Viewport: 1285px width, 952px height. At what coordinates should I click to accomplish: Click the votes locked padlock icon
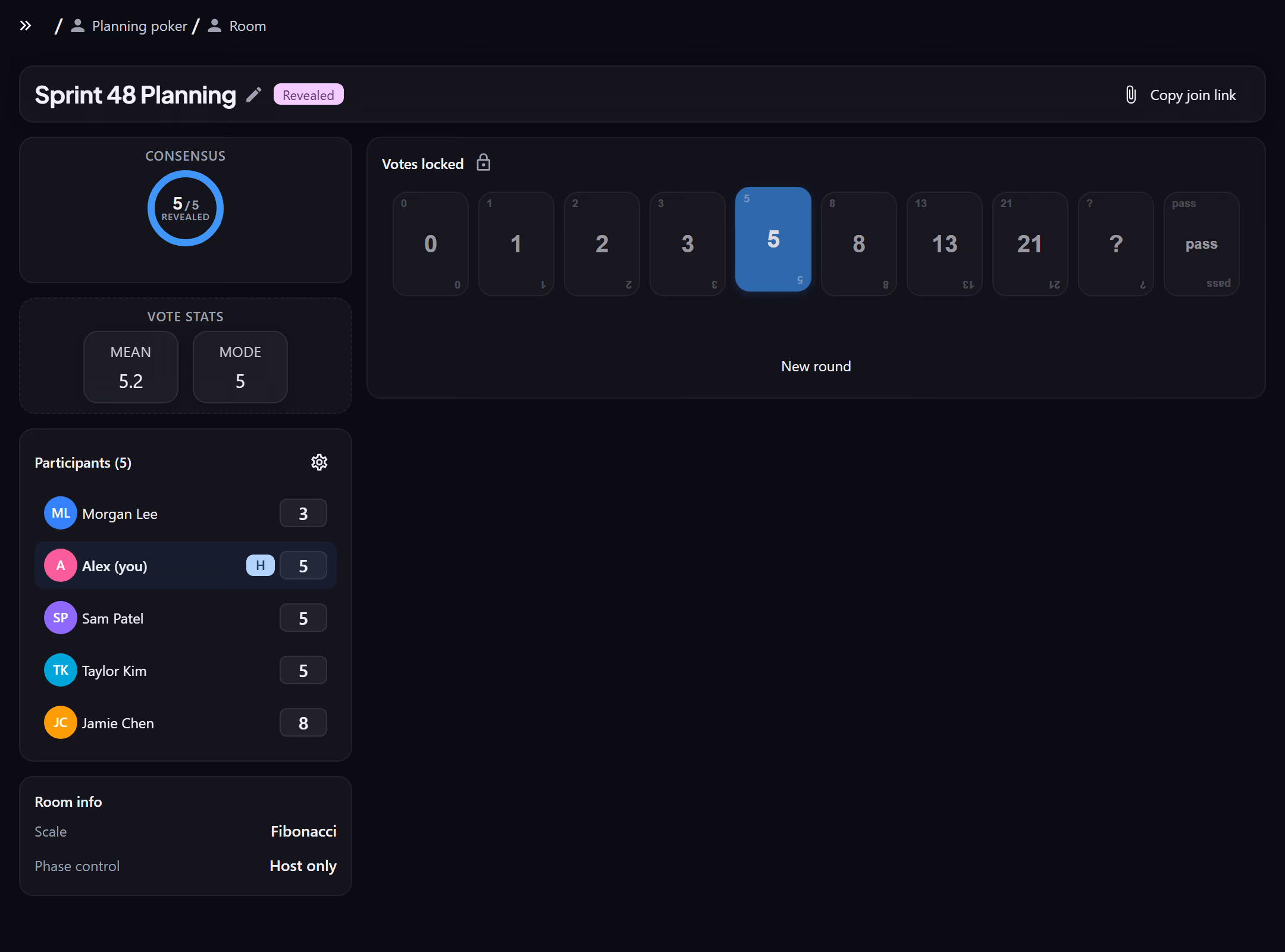[484, 162]
